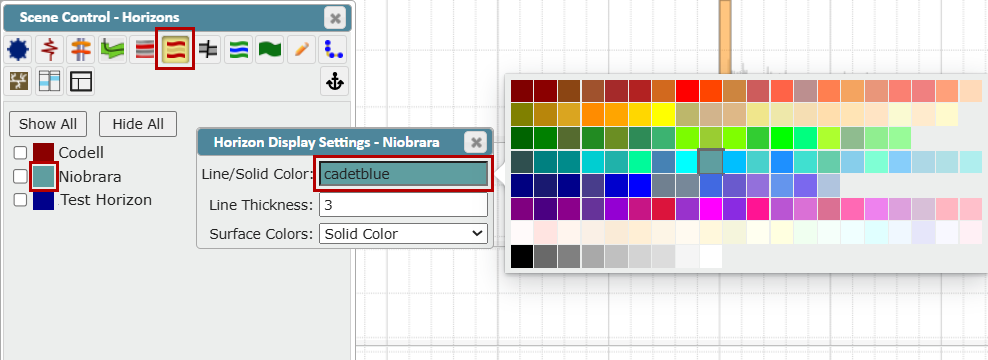Select the green well path icon
The image size is (988, 360).
[x=112, y=49]
